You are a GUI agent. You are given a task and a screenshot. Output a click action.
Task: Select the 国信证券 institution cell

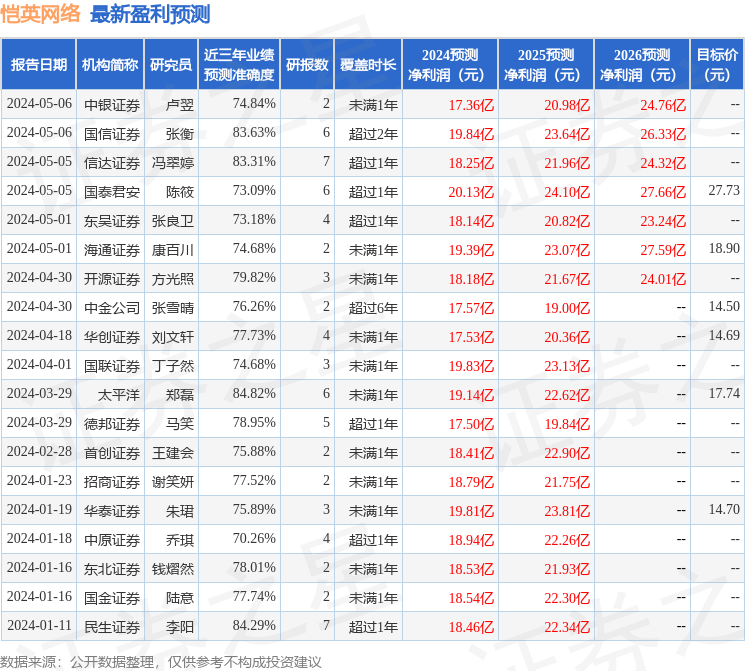pos(112,134)
